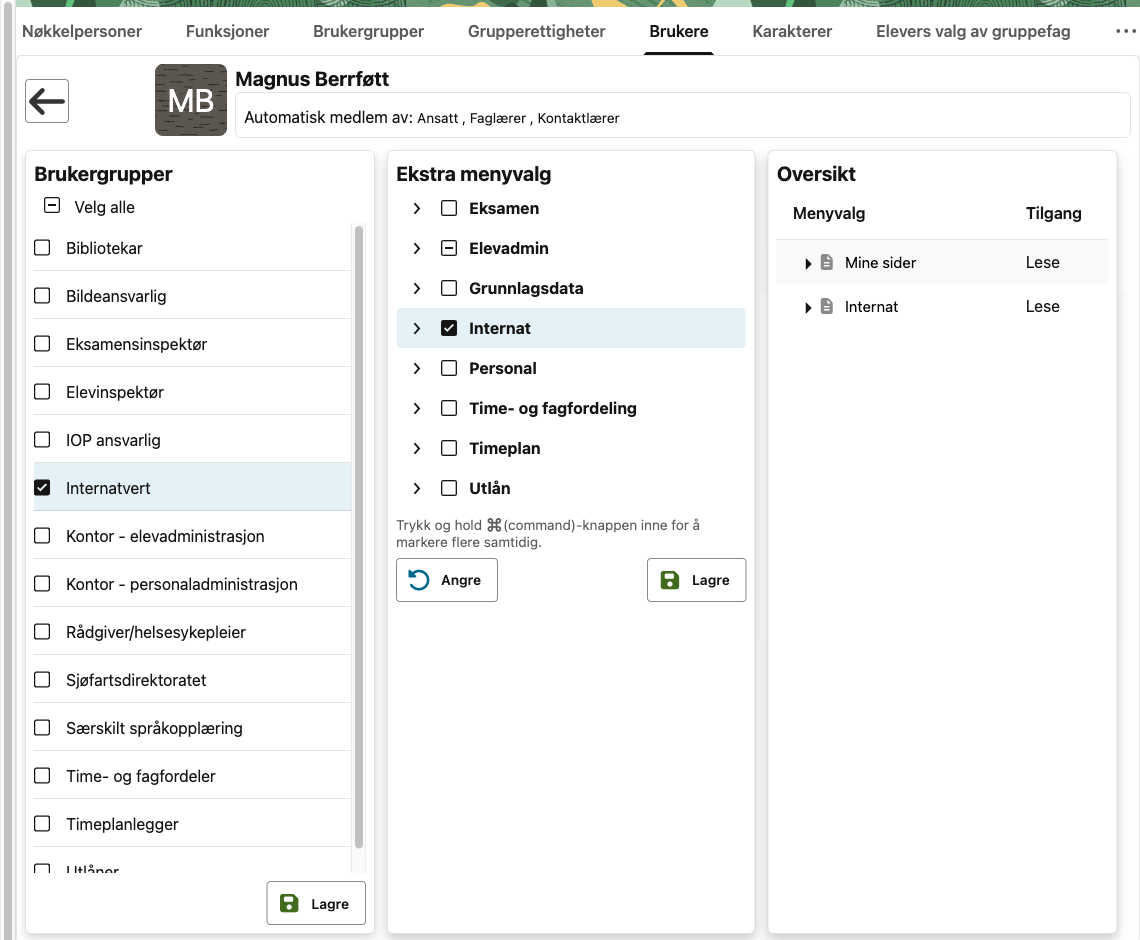Select the Særskilt språkopplæring checkbox
The image size is (1140, 940).
(x=42, y=728)
